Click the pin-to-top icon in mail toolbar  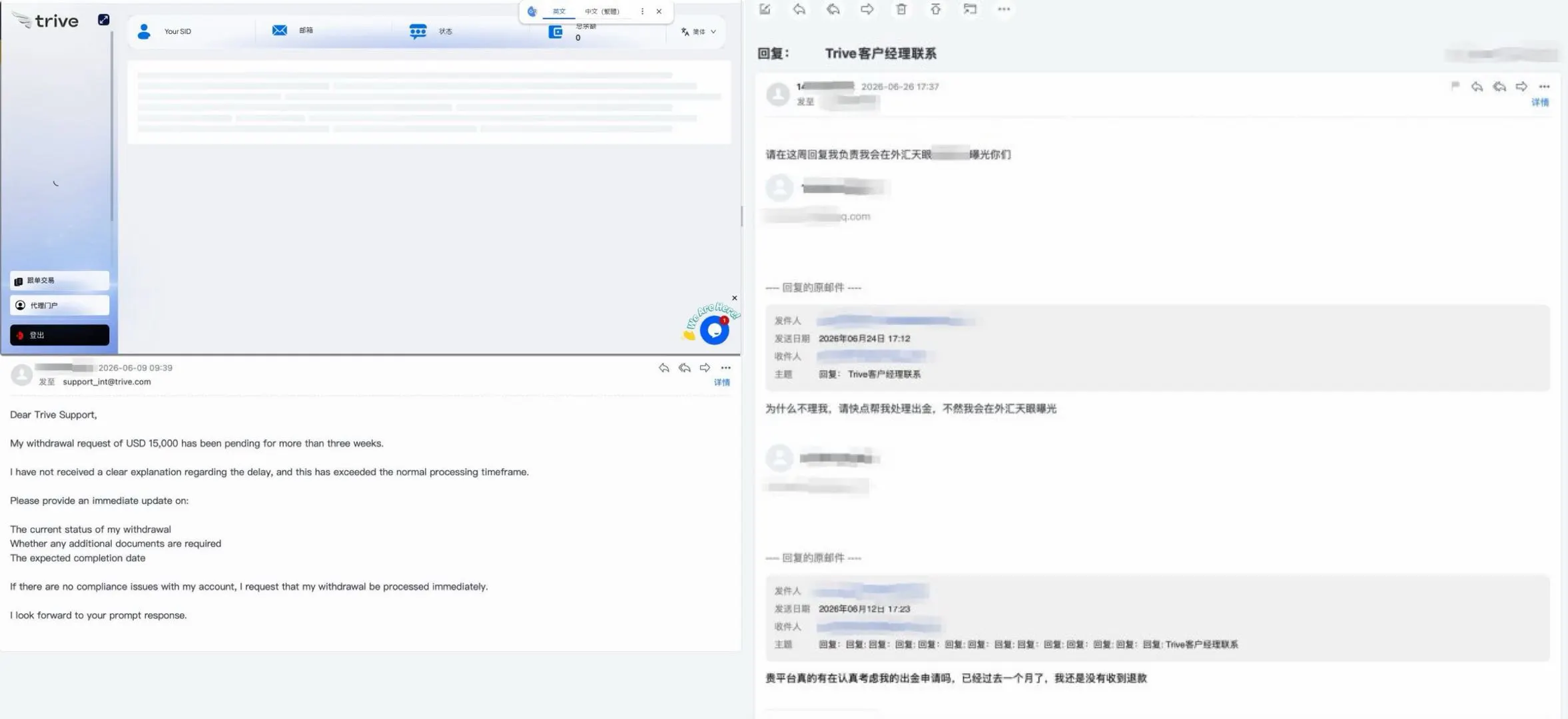pyautogui.click(x=936, y=9)
